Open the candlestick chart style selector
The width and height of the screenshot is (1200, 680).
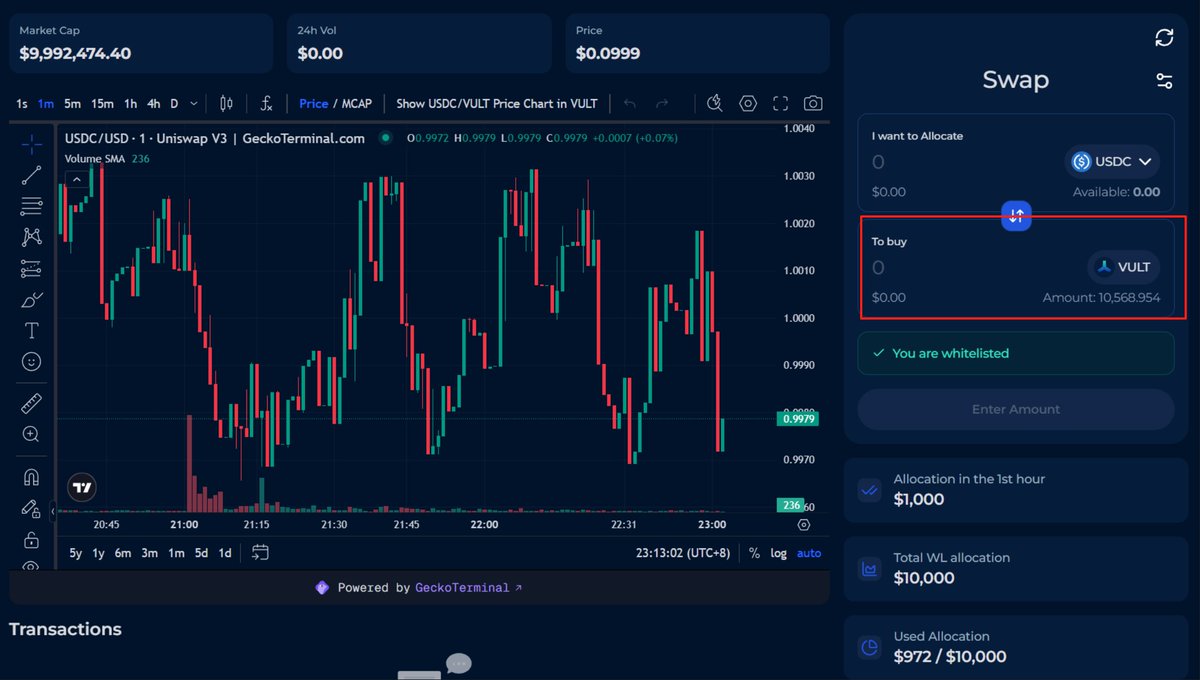[x=226, y=103]
